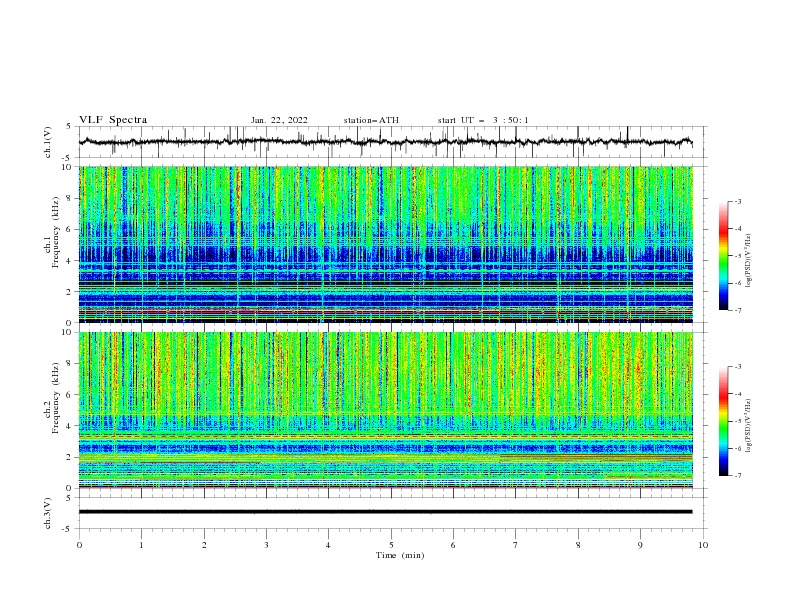
Task: Click inside the ch.1 spectrogram panel
Action: [386, 244]
